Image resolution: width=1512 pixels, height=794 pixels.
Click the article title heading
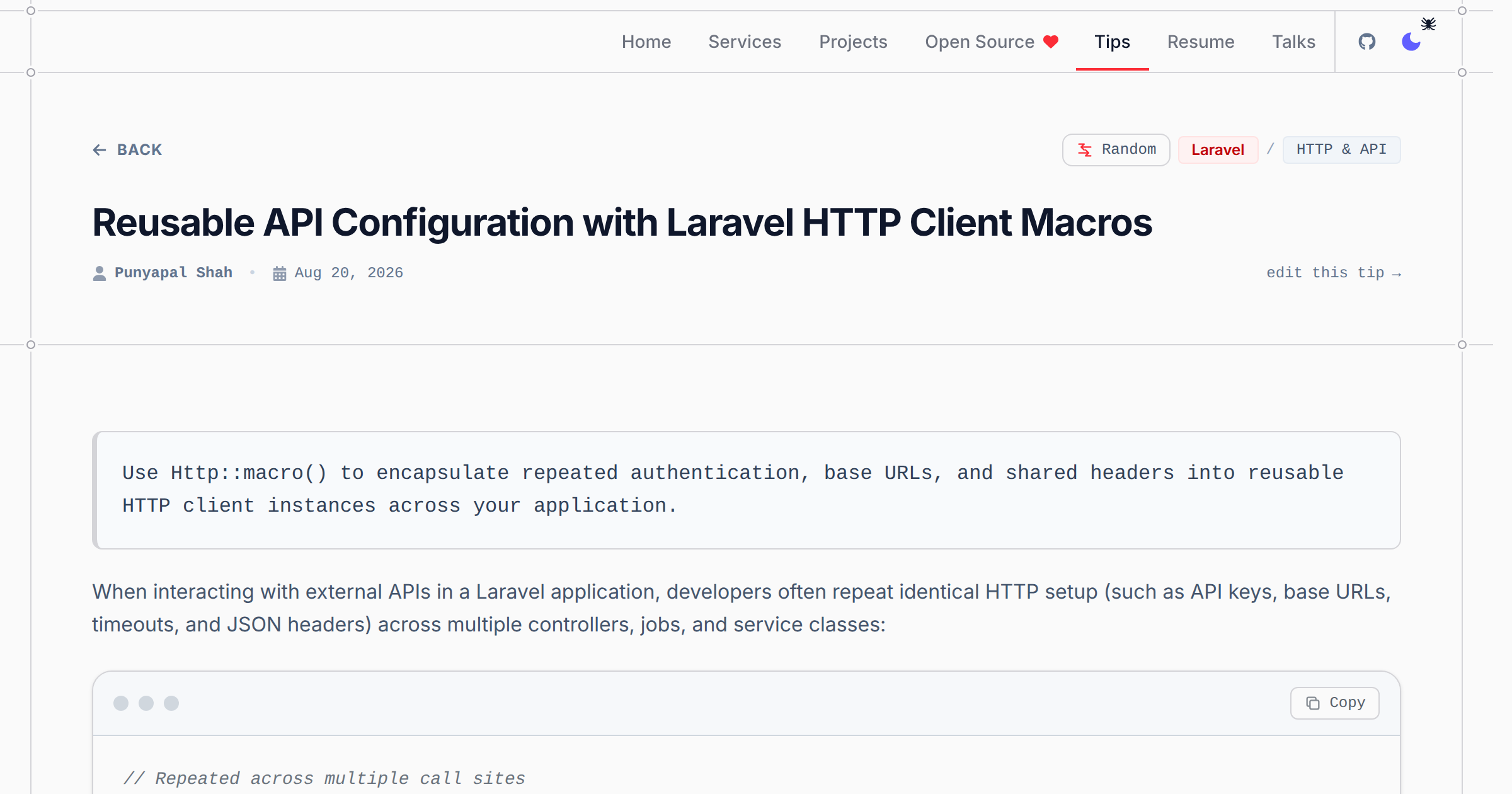(x=622, y=222)
